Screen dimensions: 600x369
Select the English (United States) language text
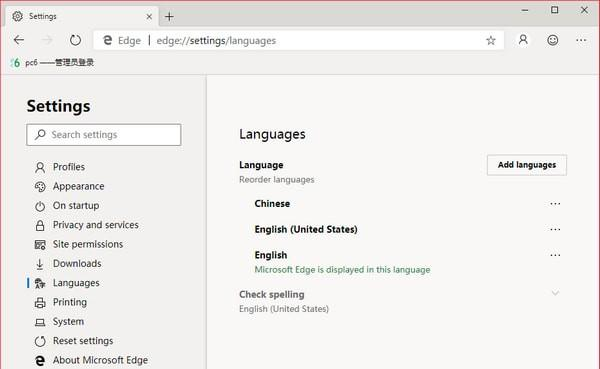[306, 229]
